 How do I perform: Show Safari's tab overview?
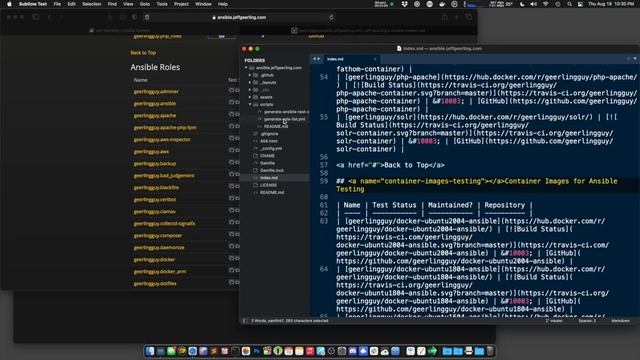pos(469,17)
